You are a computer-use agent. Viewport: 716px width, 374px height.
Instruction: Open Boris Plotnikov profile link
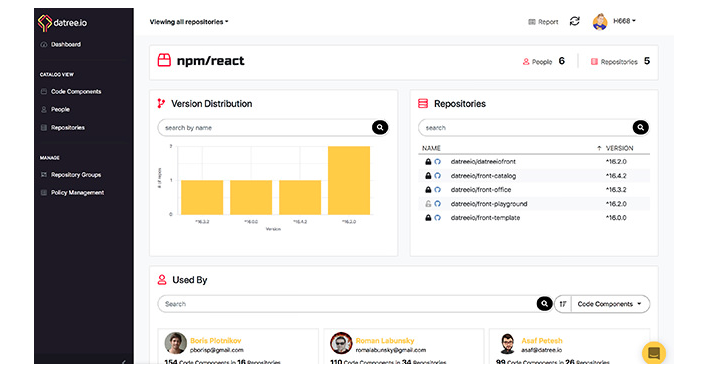coord(216,341)
